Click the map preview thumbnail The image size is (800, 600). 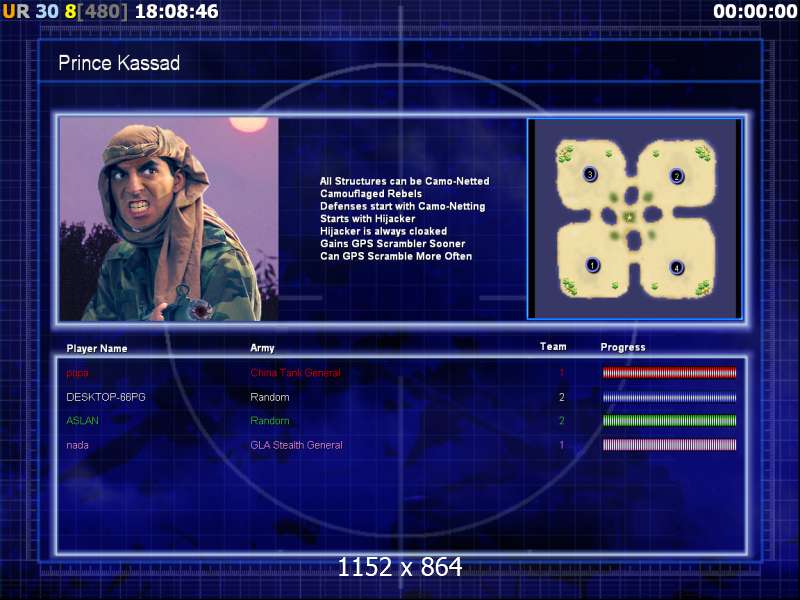[x=634, y=219]
